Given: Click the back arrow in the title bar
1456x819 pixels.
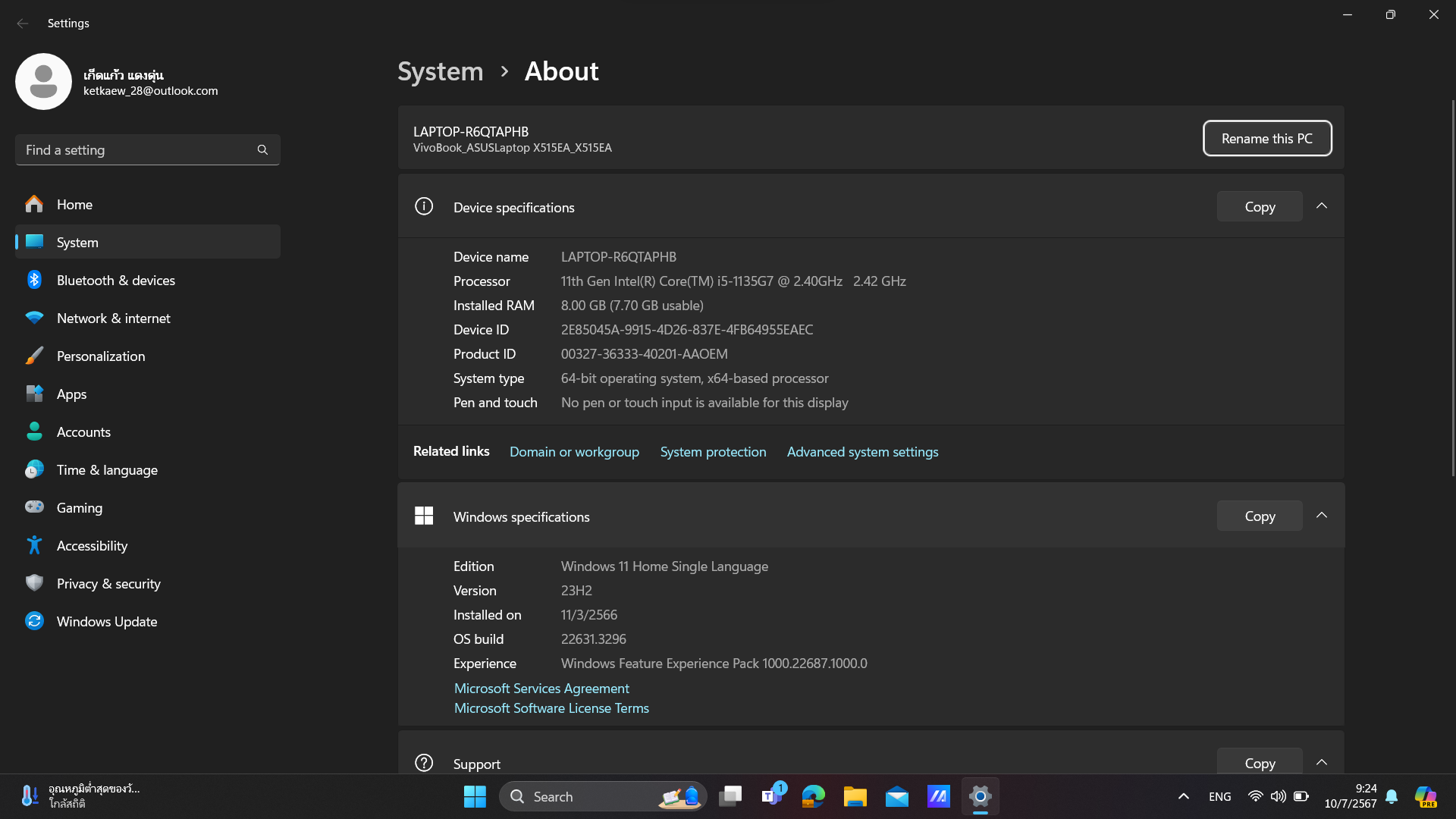Looking at the screenshot, I should click(23, 24).
